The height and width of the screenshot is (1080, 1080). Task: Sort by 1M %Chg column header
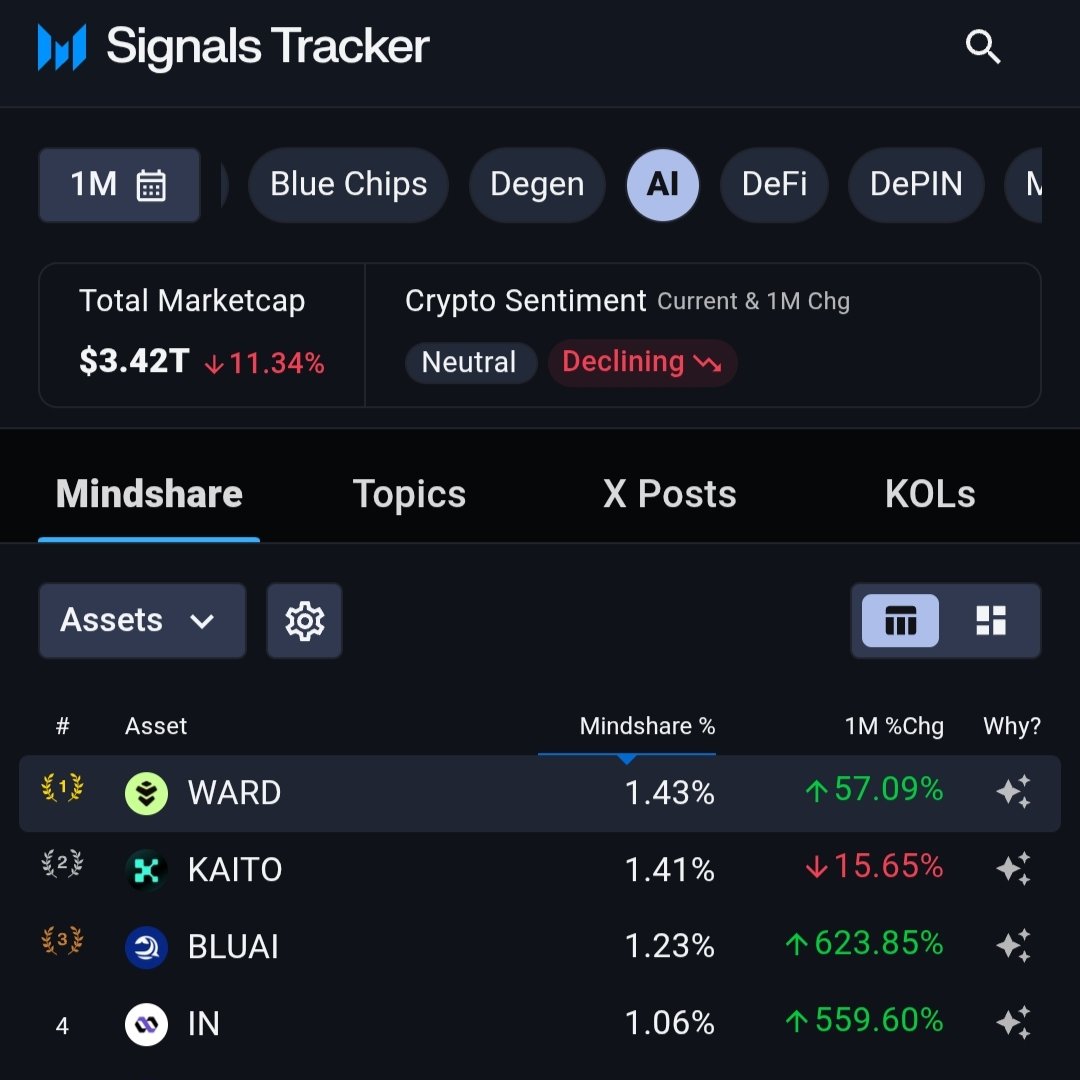[894, 726]
